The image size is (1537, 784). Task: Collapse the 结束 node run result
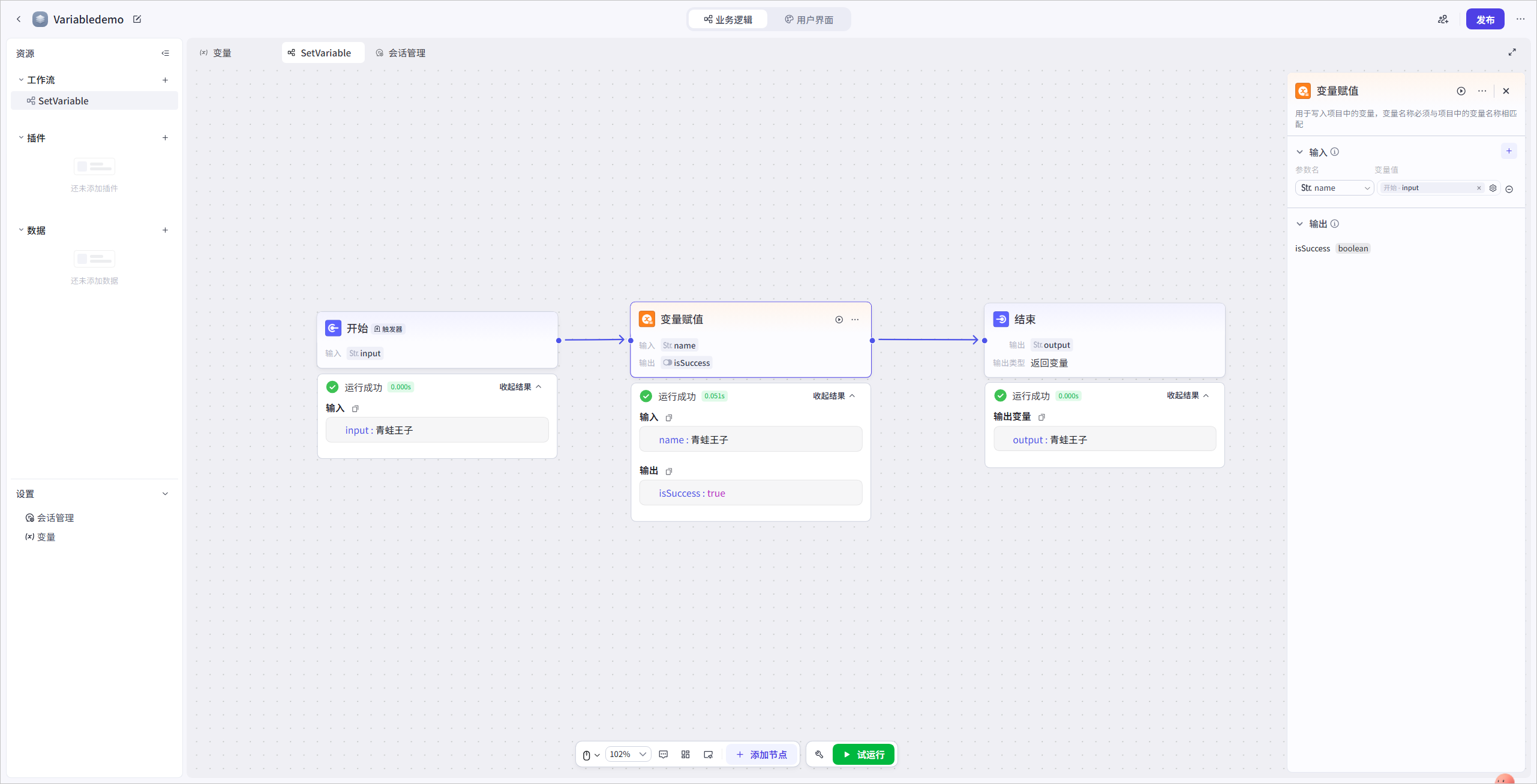(1188, 395)
